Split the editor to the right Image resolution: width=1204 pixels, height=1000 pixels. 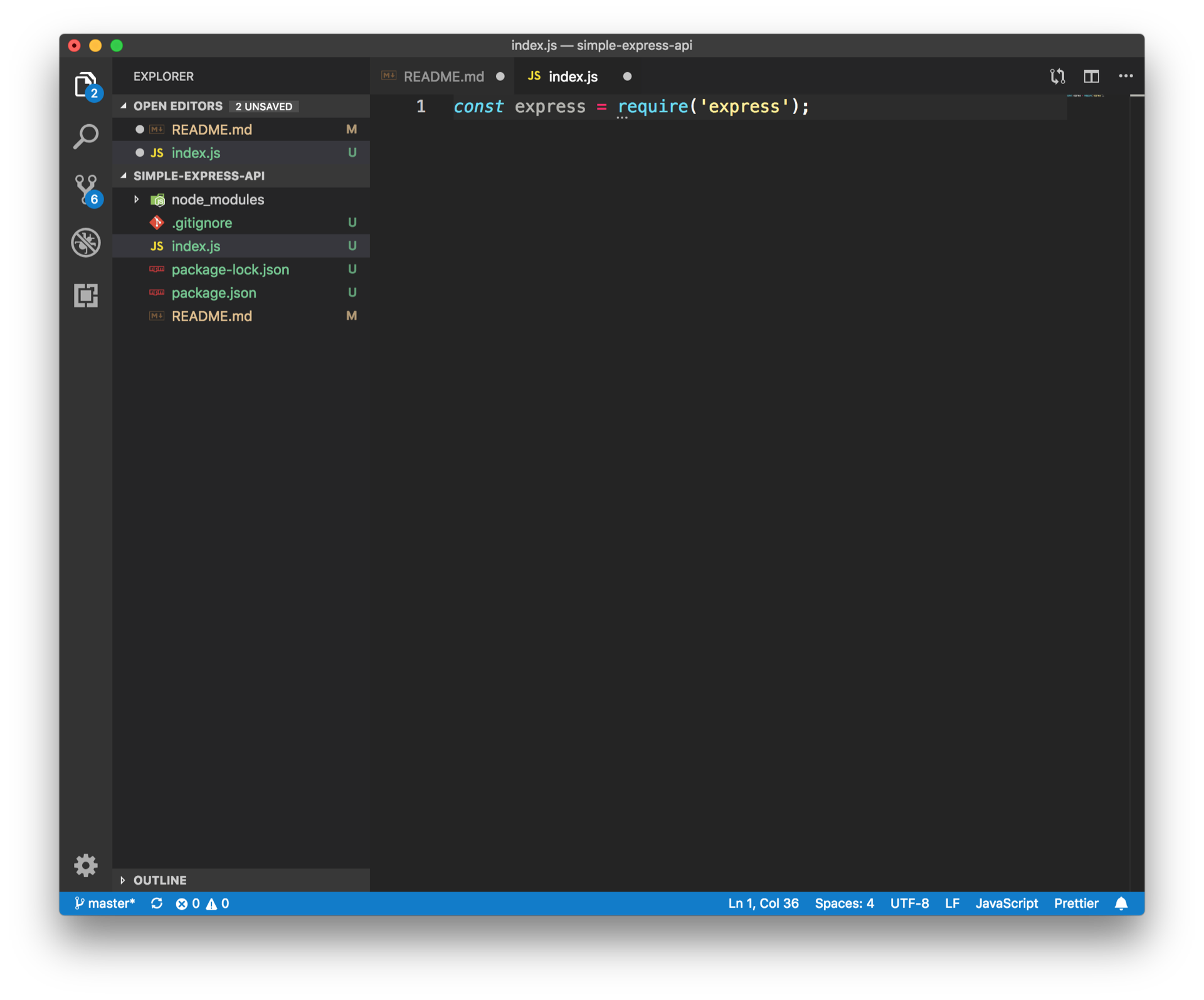pos(1091,76)
